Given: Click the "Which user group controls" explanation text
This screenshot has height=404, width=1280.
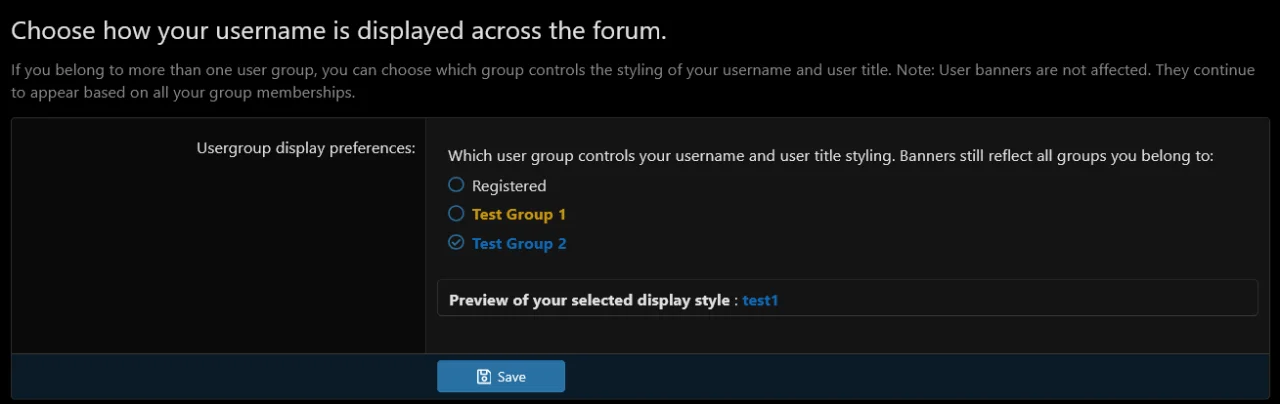Looking at the screenshot, I should tap(830, 156).
